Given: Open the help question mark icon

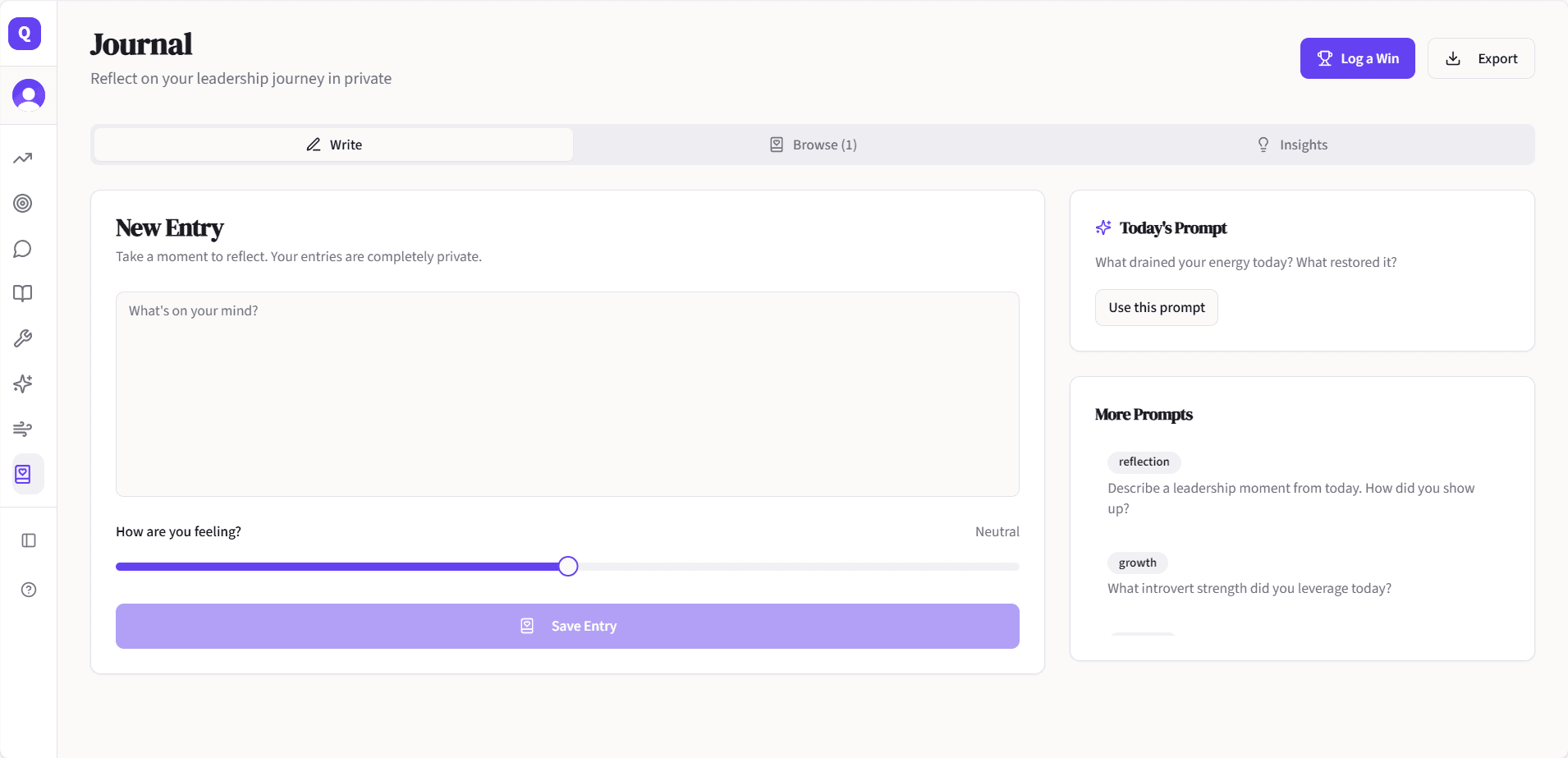Looking at the screenshot, I should coord(29,590).
